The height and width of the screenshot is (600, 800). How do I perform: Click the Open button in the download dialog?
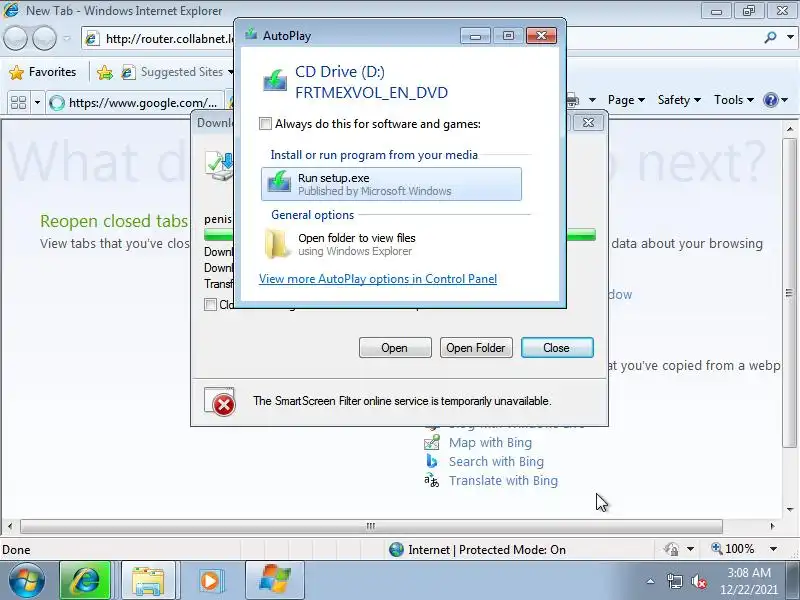(395, 347)
